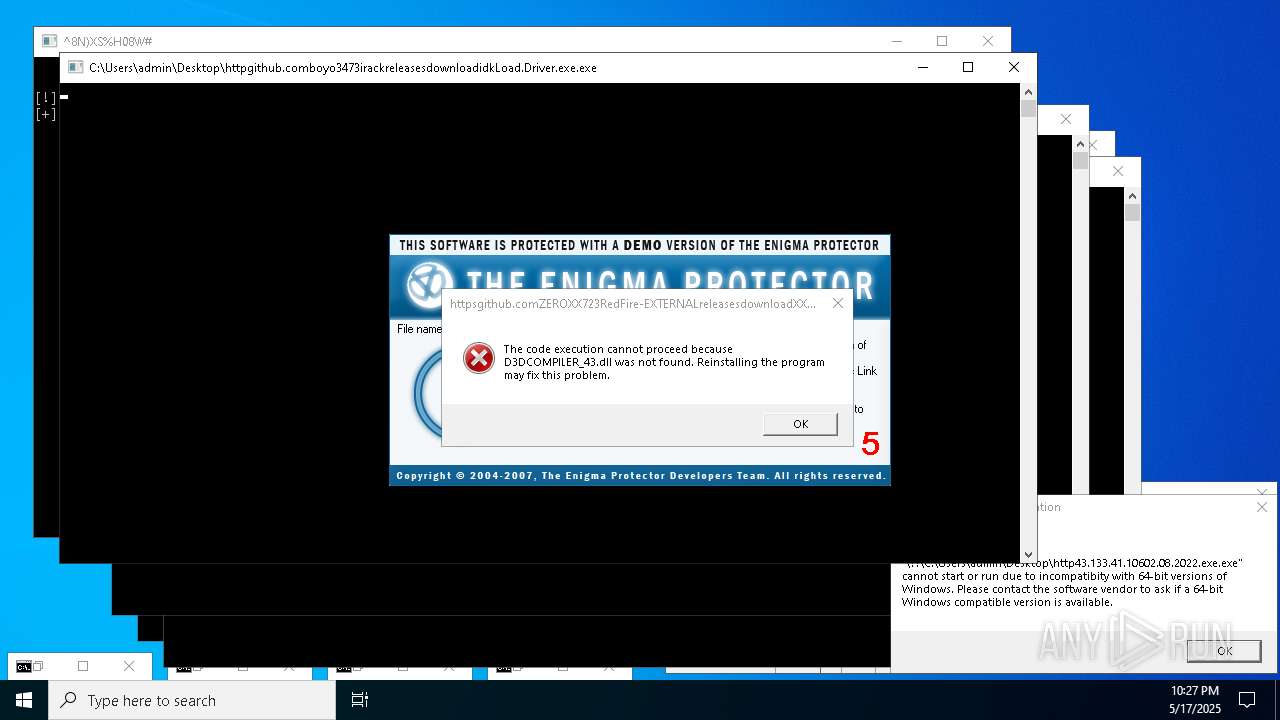
Task: Click the Enigma Protector DEMO version banner text
Action: 639,245
